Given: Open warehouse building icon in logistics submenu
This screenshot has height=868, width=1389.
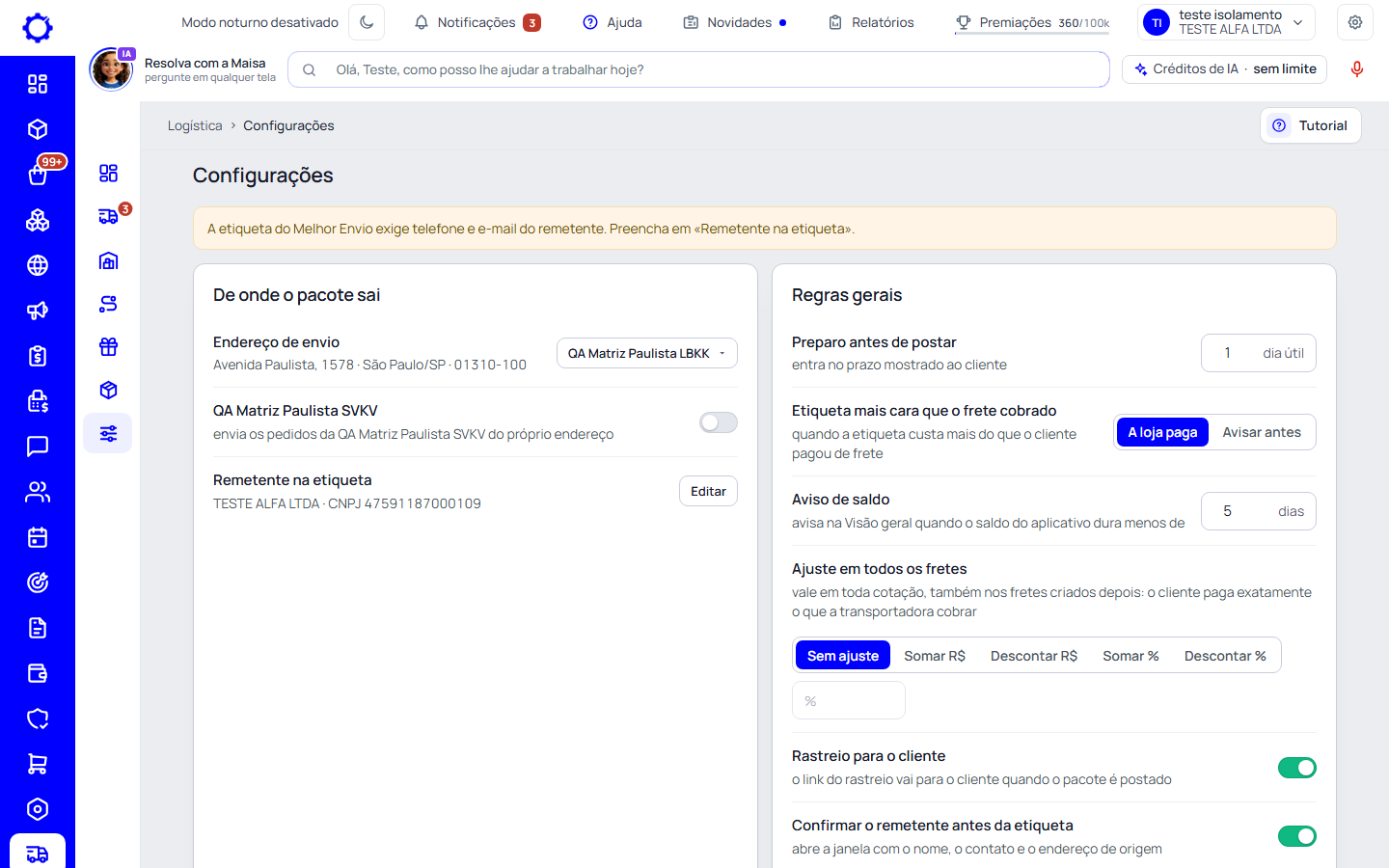Looking at the screenshot, I should click(x=108, y=260).
